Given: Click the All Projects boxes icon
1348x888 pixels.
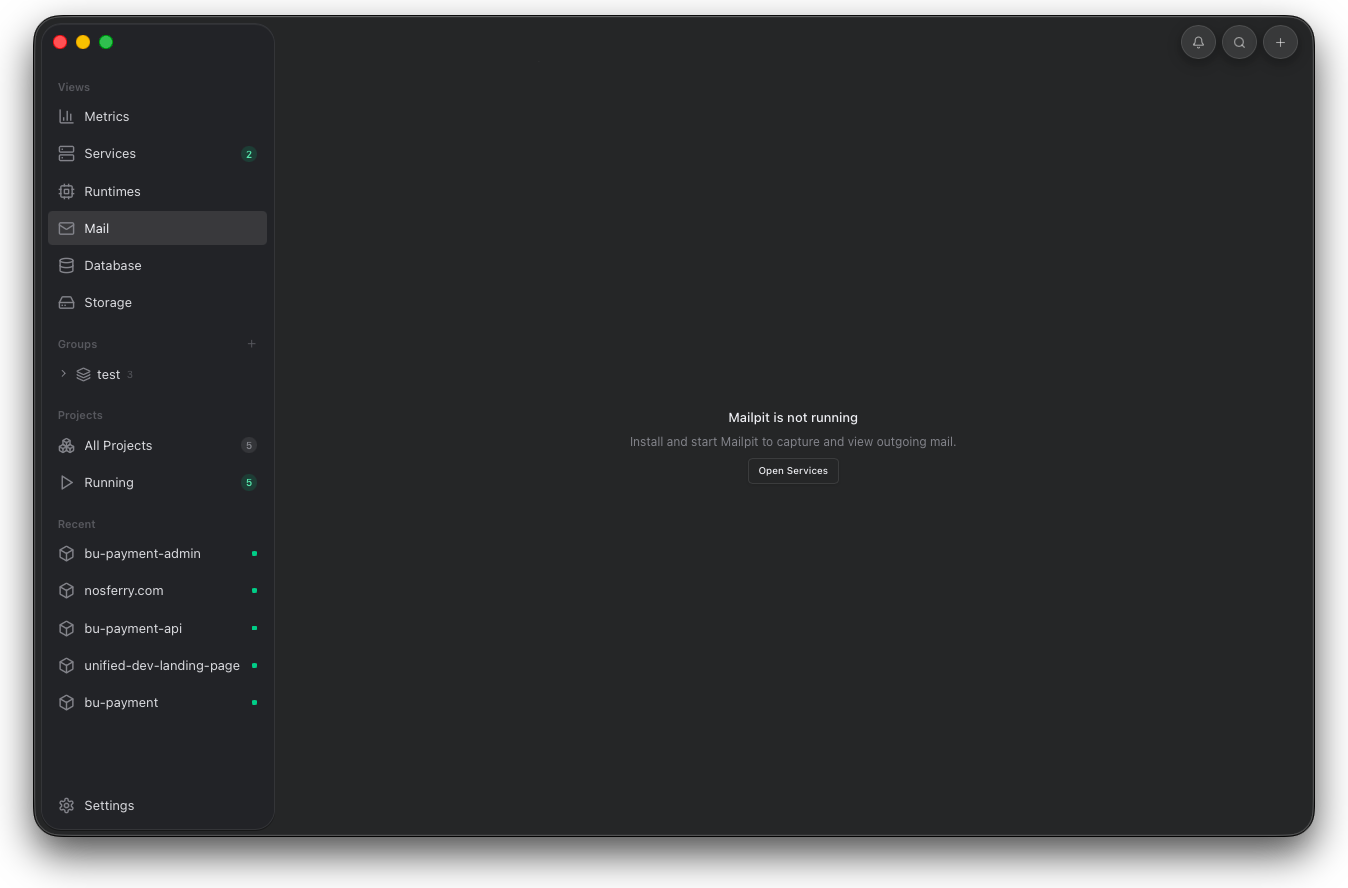Looking at the screenshot, I should [x=66, y=445].
